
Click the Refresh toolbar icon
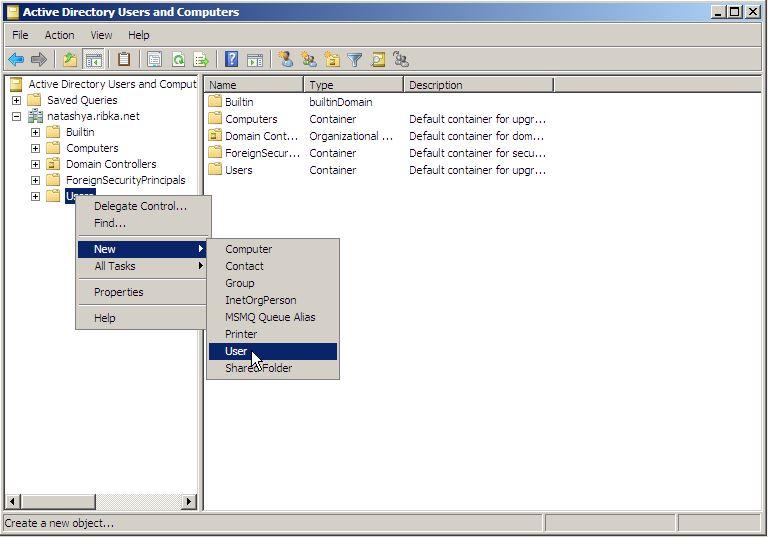(x=178, y=60)
